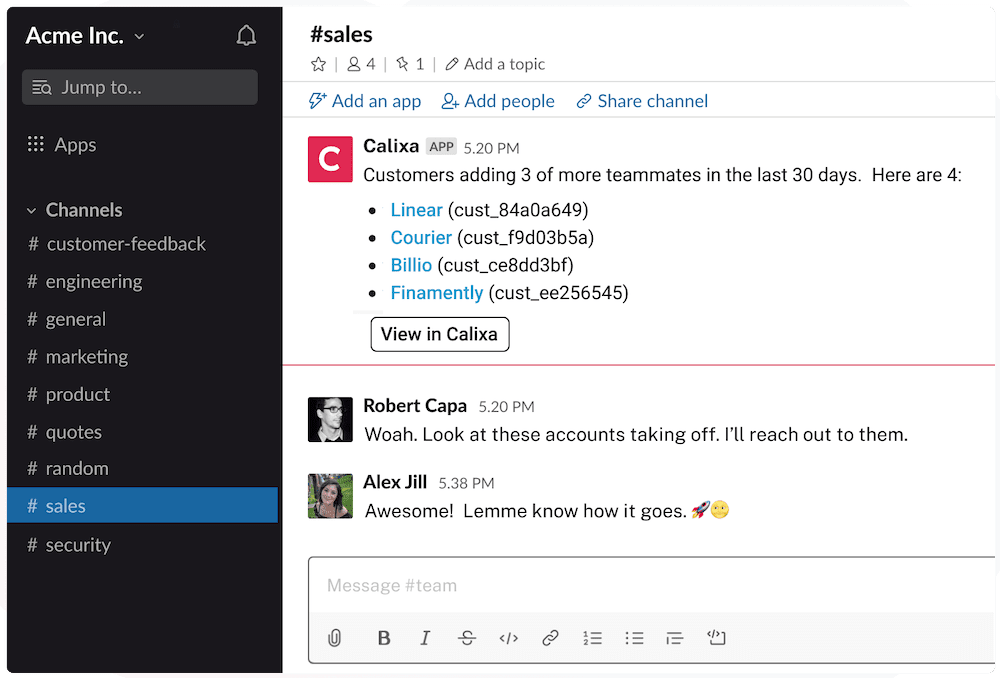Image resolution: width=1000 pixels, height=678 pixels.
Task: View the 4 channel members
Action: point(361,64)
